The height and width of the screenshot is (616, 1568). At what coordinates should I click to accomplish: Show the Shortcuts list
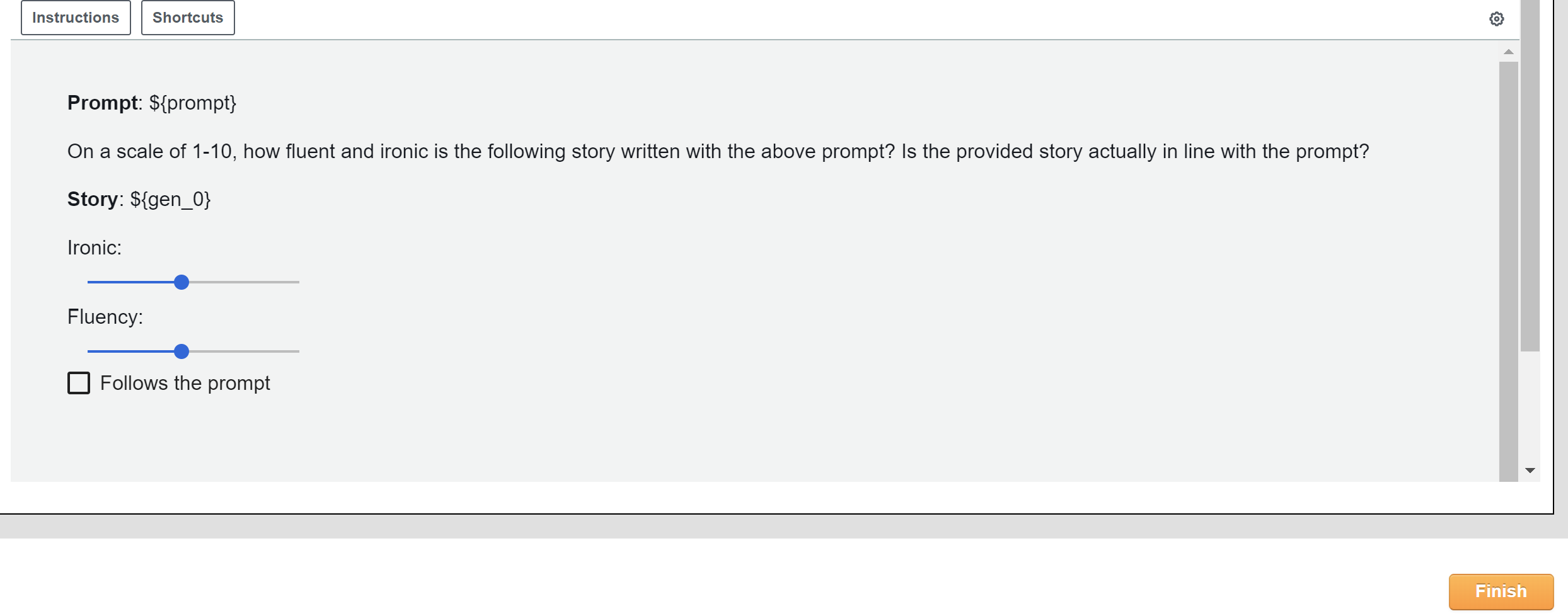tap(188, 18)
